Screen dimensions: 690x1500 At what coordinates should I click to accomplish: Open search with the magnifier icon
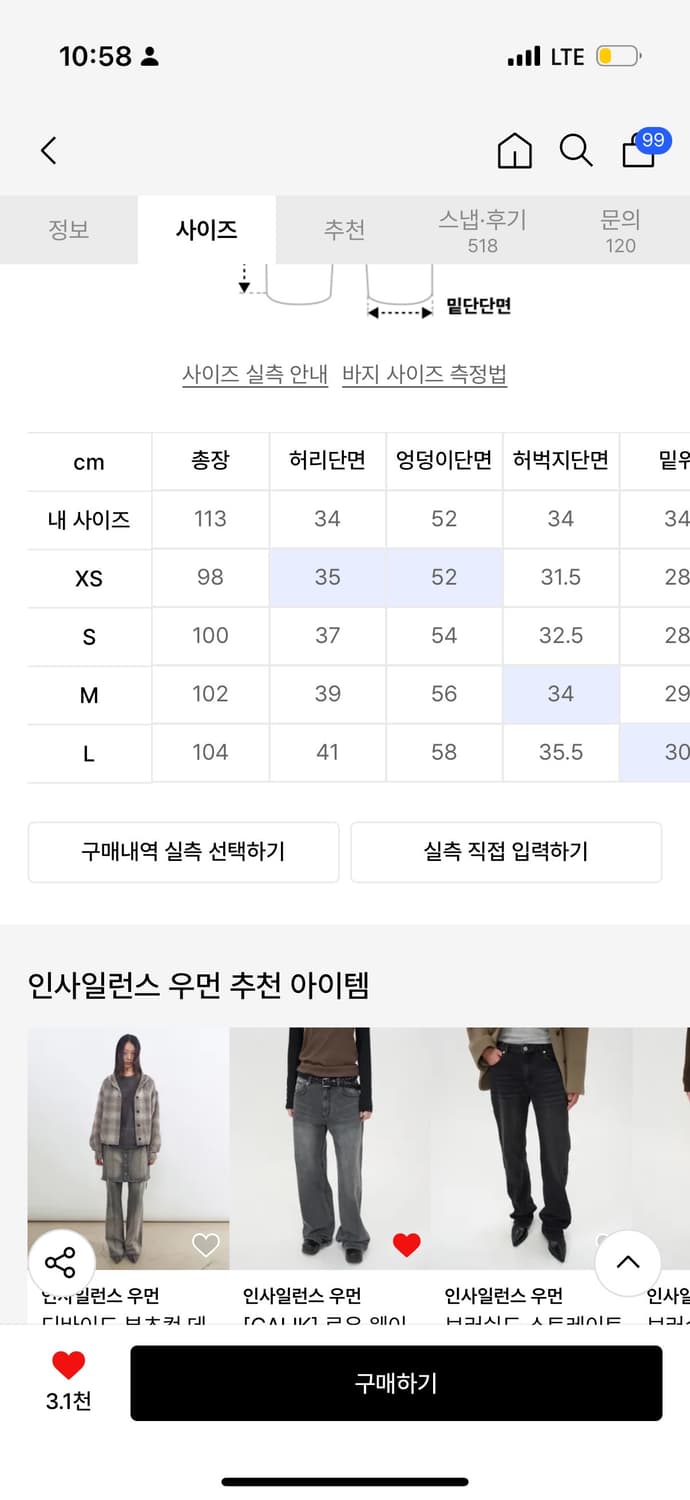coord(576,151)
